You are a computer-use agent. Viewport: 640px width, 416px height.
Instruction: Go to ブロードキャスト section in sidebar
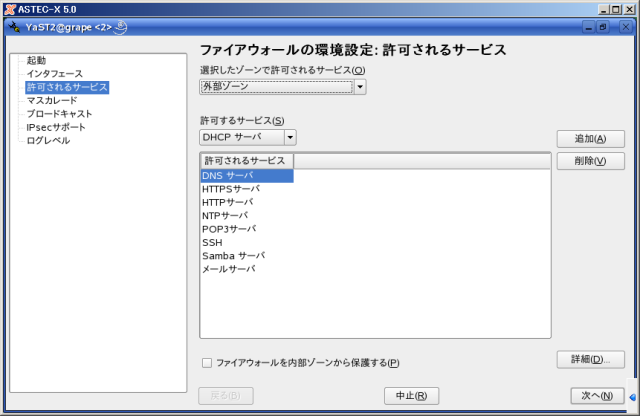tap(59, 114)
